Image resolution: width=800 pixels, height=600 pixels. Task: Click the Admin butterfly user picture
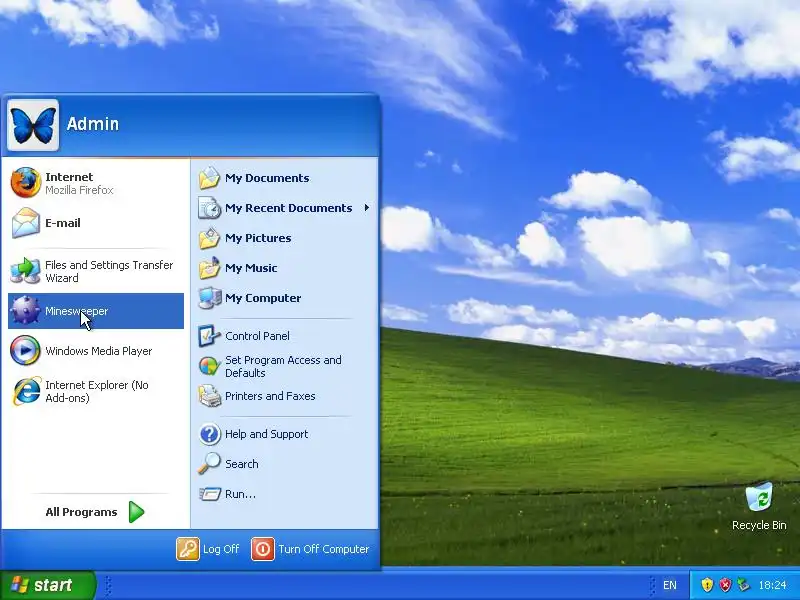pos(33,125)
